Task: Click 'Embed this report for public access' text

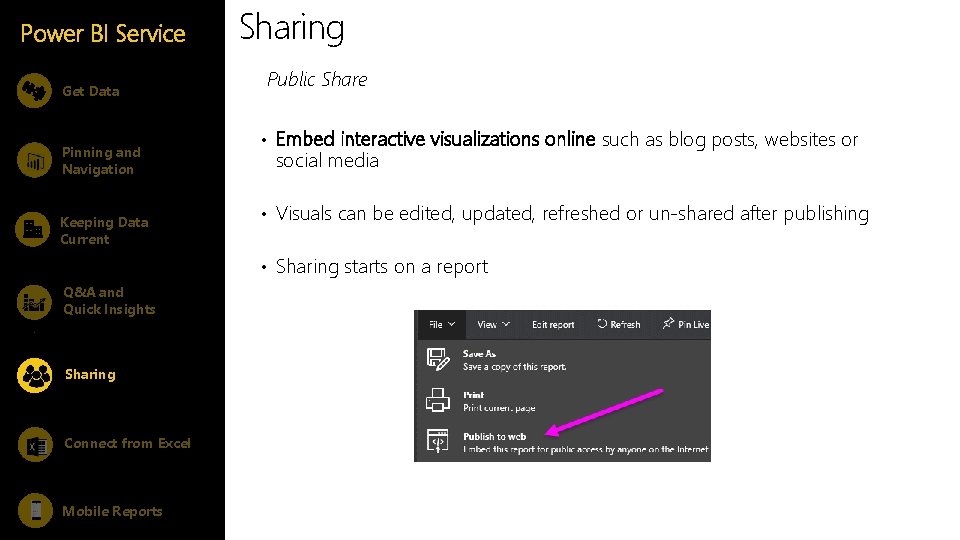Action: coord(585,449)
